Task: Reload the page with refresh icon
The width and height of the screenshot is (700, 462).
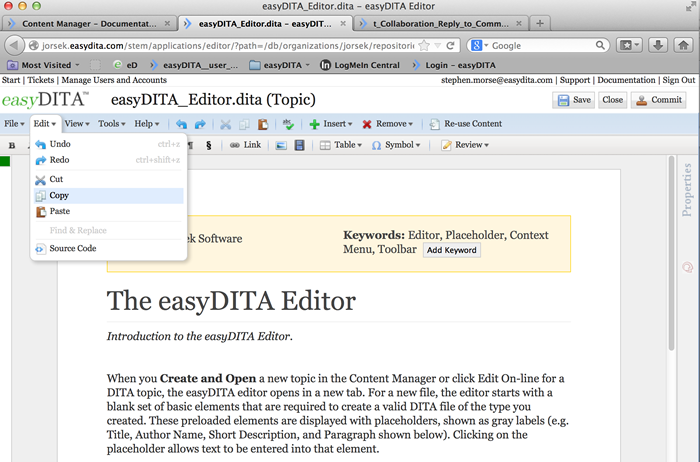Action: 450,45
